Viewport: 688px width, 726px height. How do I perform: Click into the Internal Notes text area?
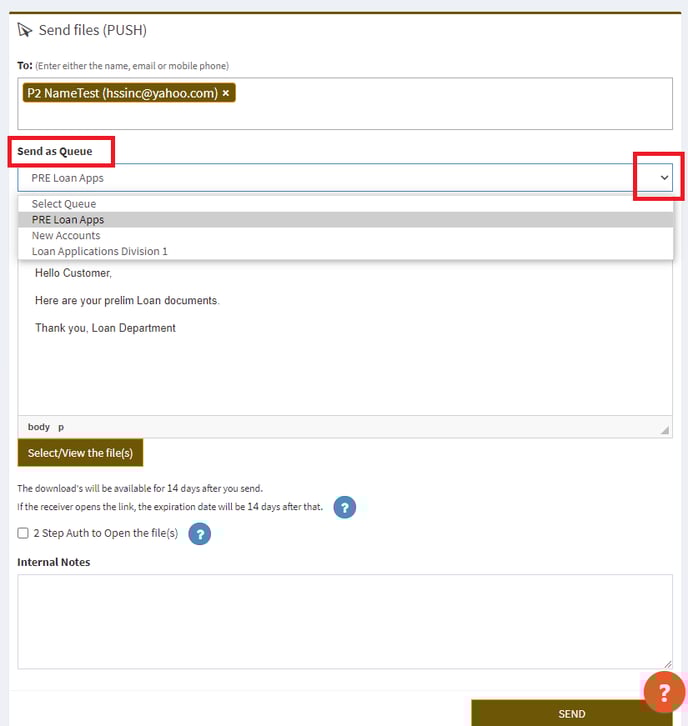(344, 621)
